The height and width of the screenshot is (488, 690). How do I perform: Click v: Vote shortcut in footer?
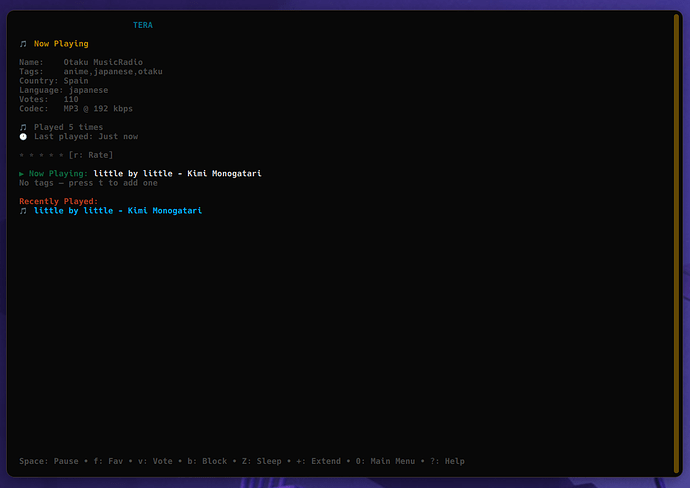(155, 461)
